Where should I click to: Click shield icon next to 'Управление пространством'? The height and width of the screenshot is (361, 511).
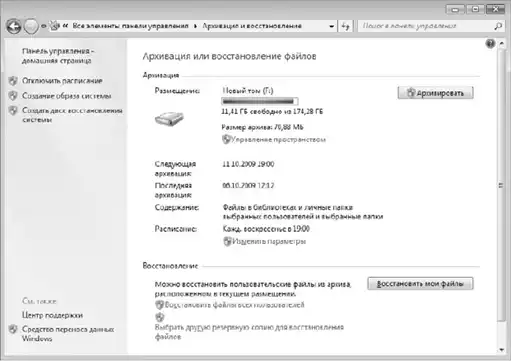click(226, 139)
